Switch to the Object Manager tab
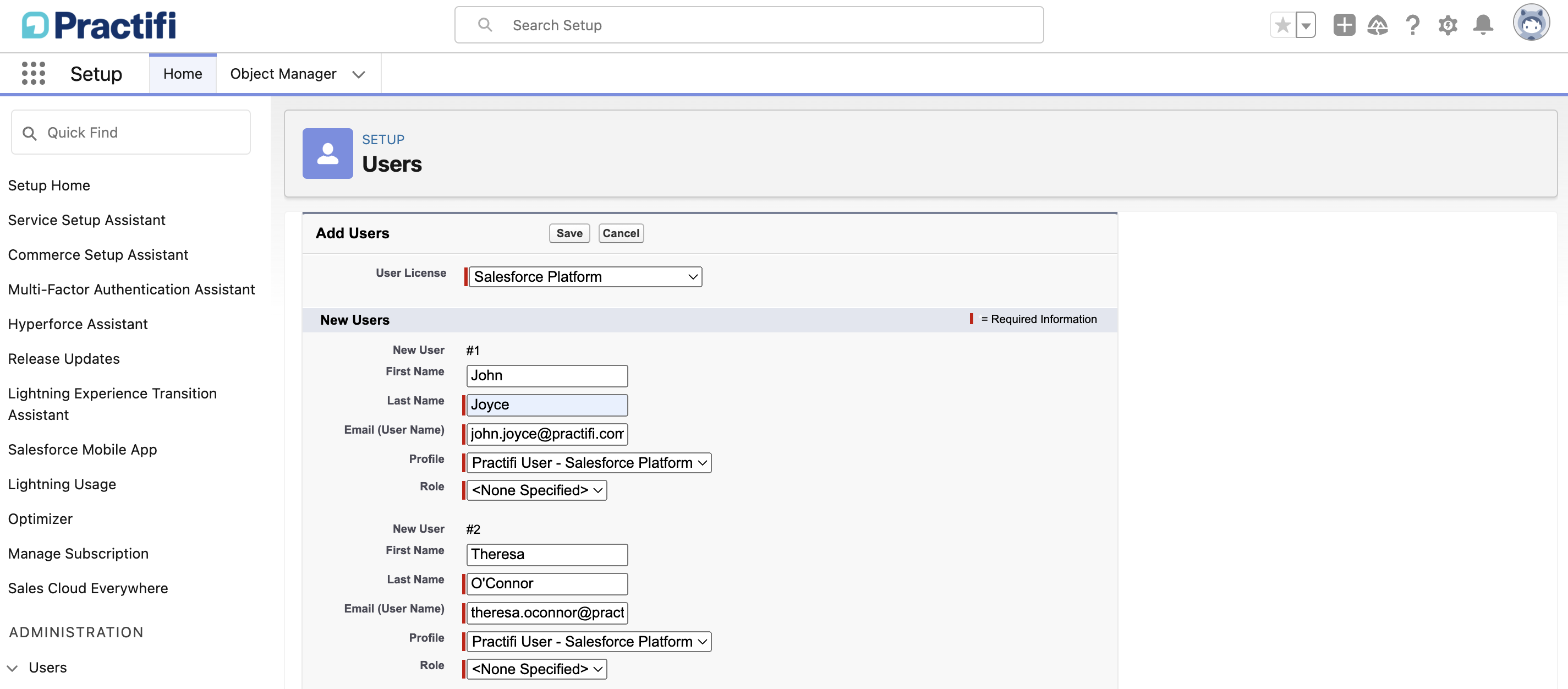This screenshot has width=1568, height=689. coord(283,74)
